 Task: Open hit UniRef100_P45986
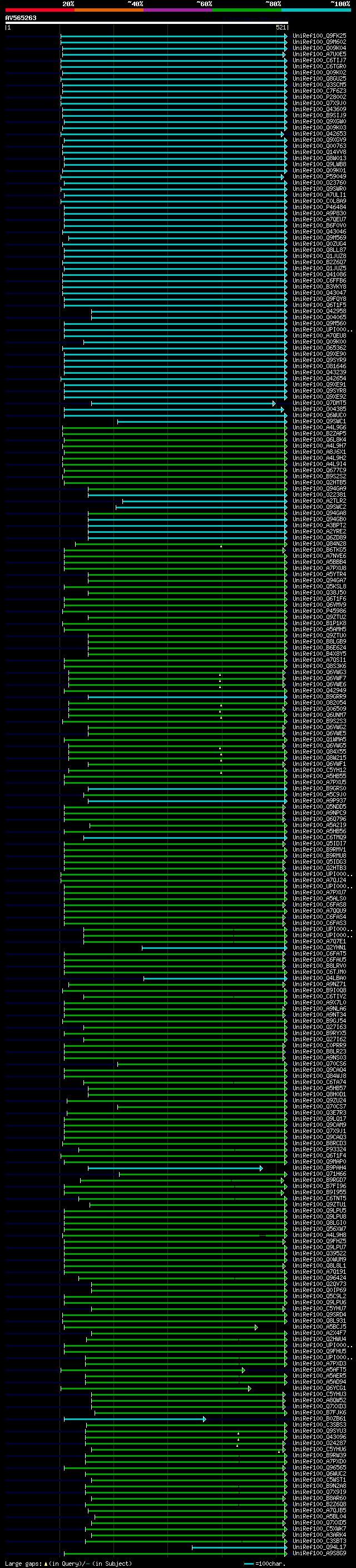[x=319, y=611]
